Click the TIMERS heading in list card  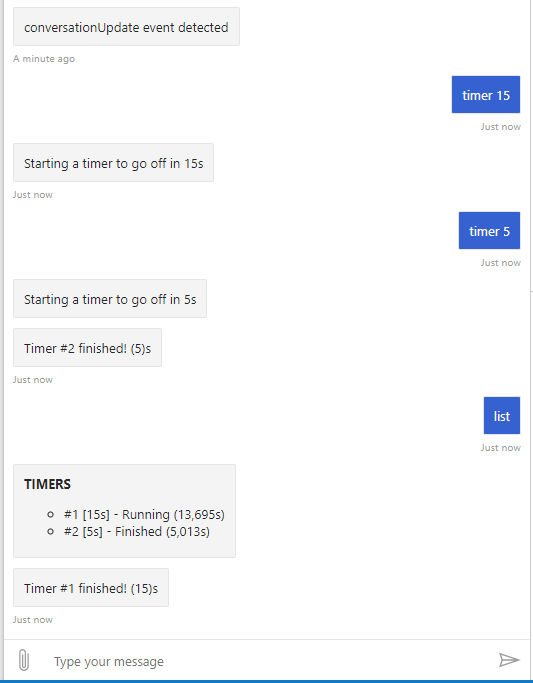coord(47,484)
